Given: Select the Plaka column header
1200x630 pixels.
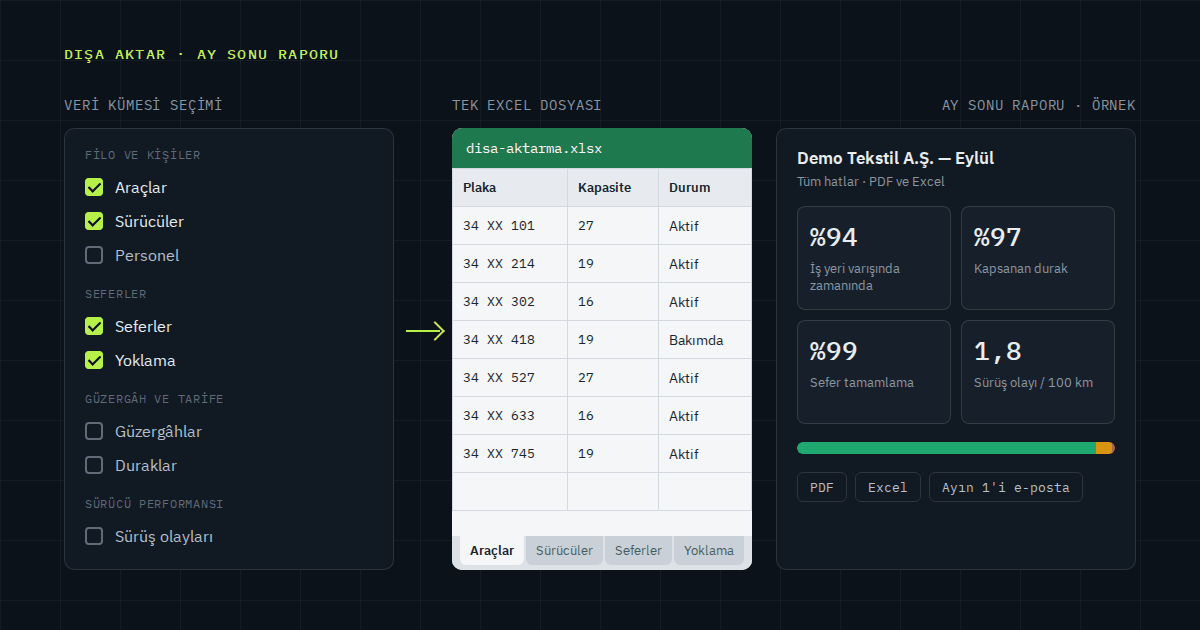Looking at the screenshot, I should [510, 188].
